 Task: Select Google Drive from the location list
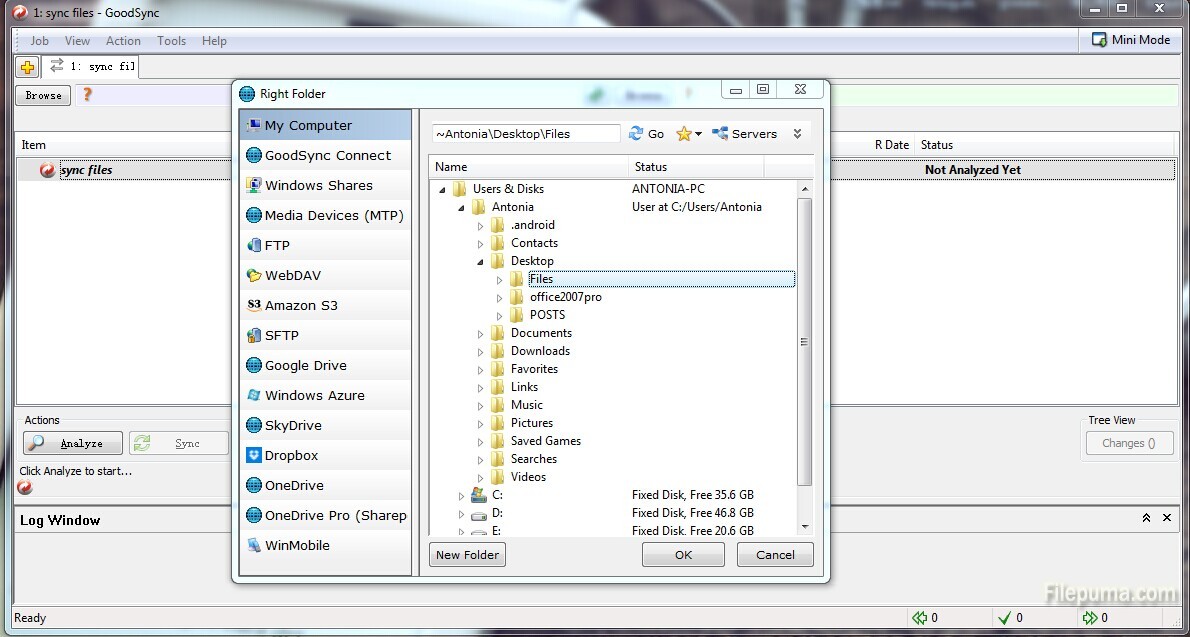[305, 365]
